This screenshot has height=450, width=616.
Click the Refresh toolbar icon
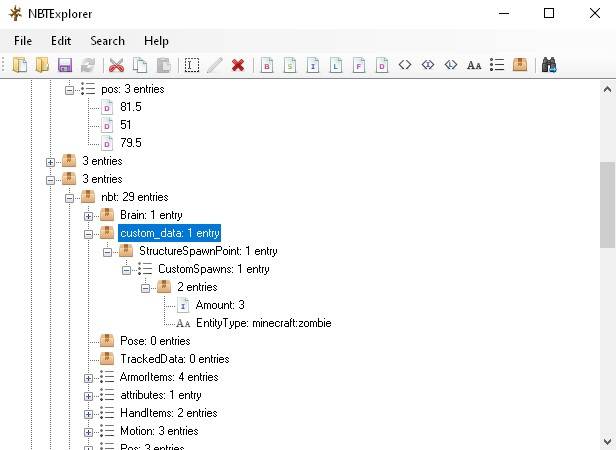coord(88,65)
